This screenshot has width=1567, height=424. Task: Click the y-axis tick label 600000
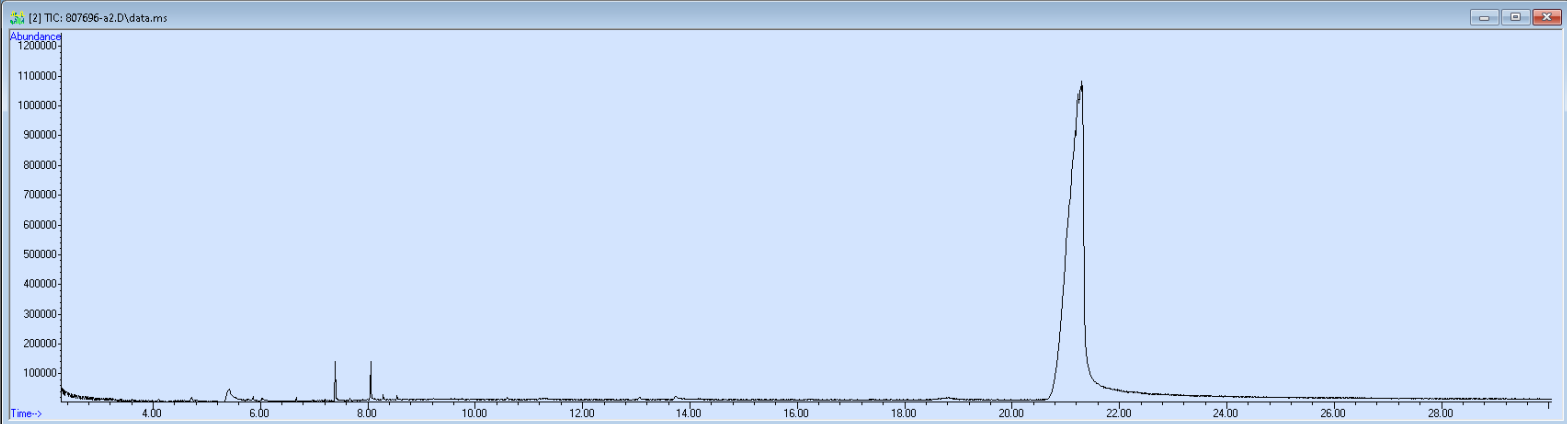[38, 225]
